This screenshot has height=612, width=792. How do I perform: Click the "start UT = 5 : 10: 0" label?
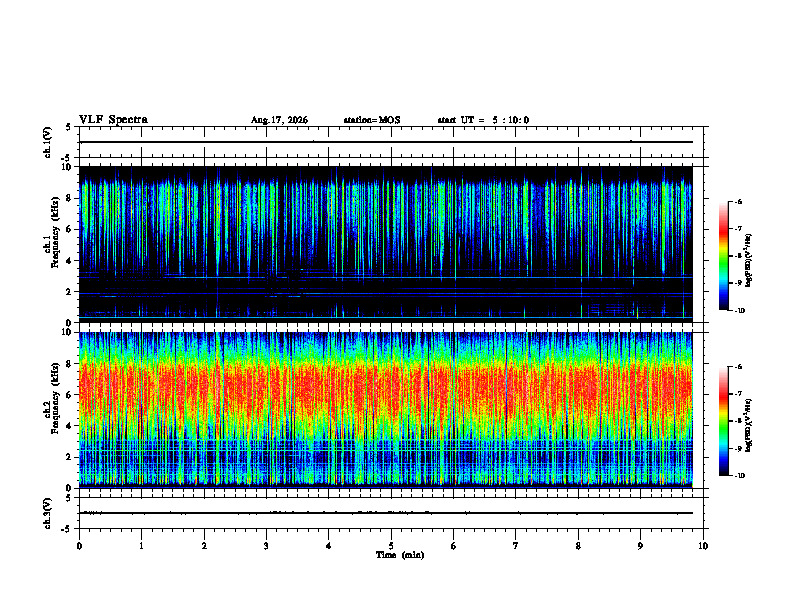(x=483, y=120)
